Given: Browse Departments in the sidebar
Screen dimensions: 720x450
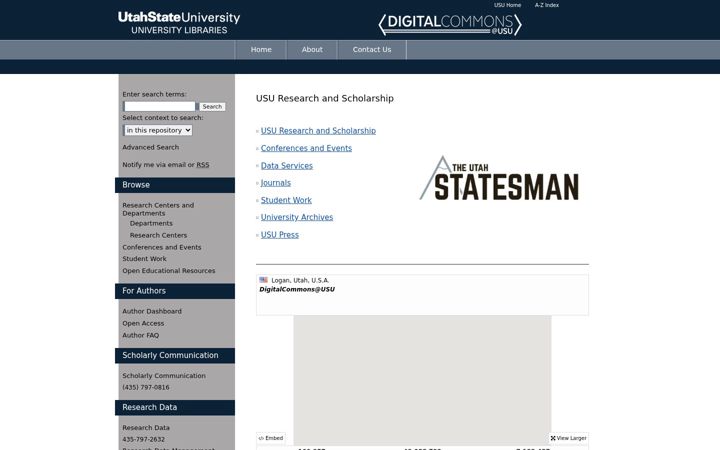Looking at the screenshot, I should 151,223.
